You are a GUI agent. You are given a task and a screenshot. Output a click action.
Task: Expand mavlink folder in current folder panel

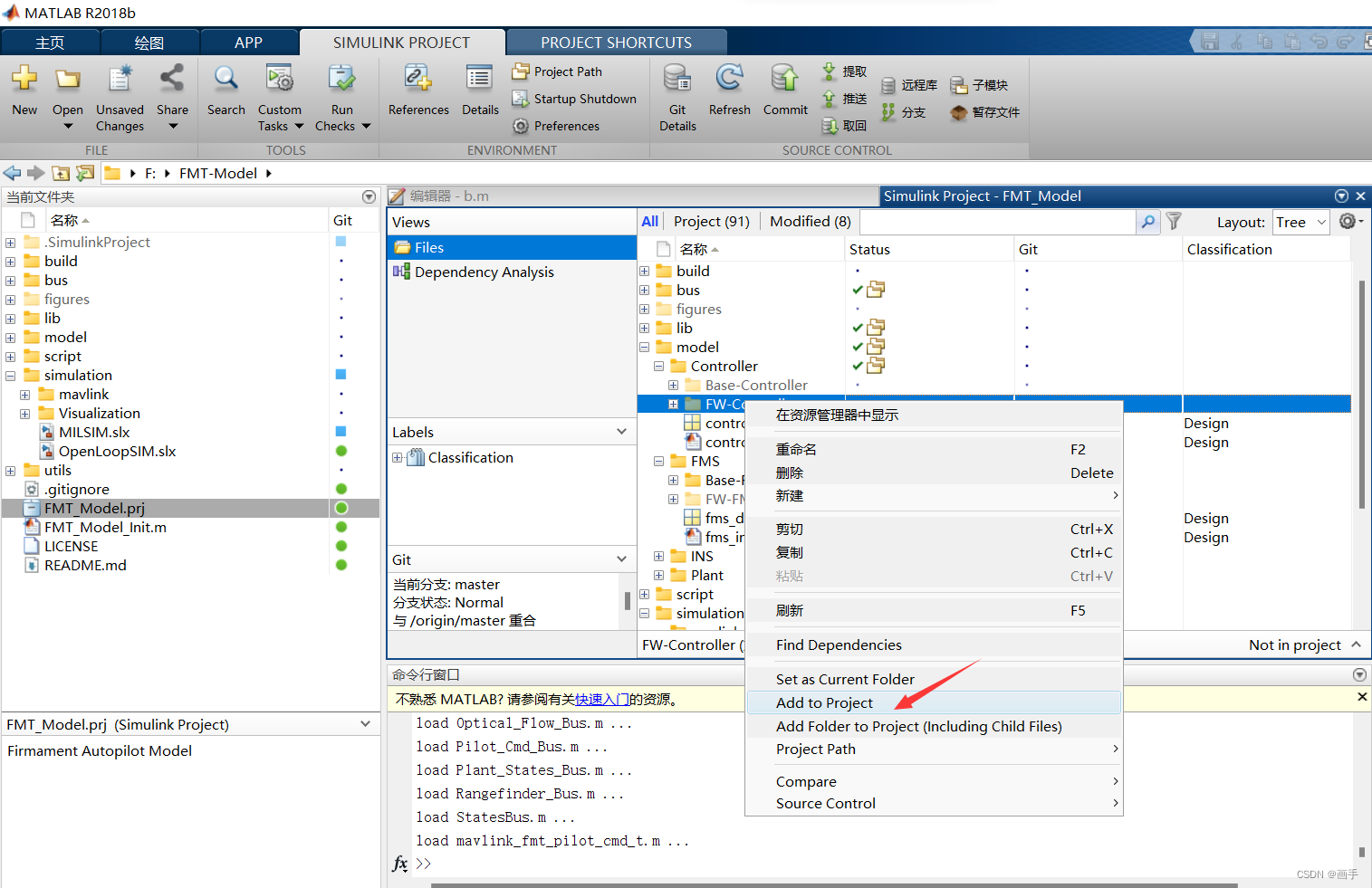(x=24, y=395)
